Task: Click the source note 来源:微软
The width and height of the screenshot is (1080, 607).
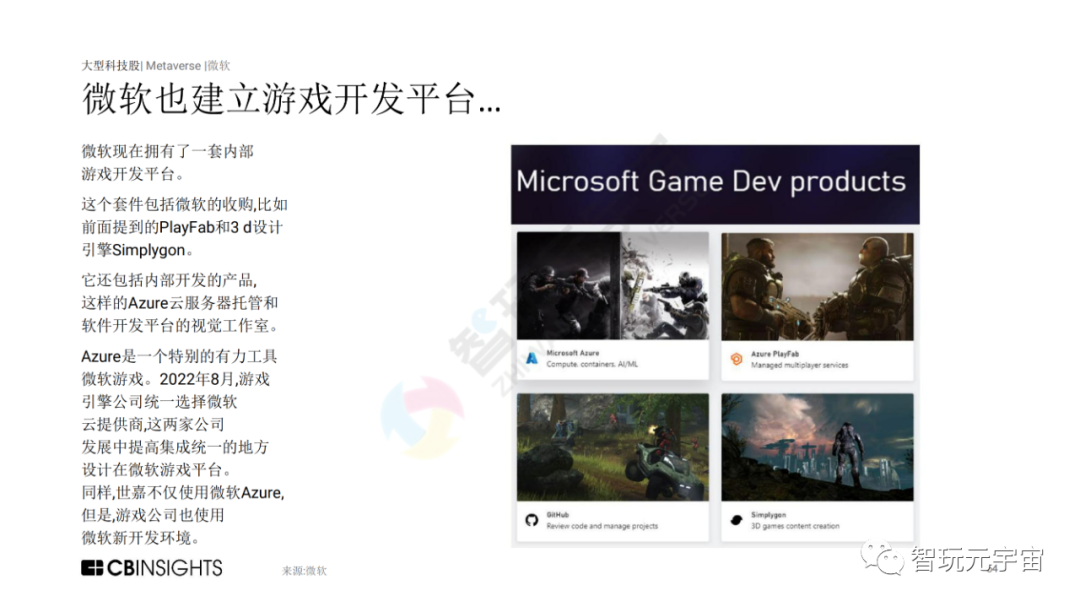Action: coord(304,570)
